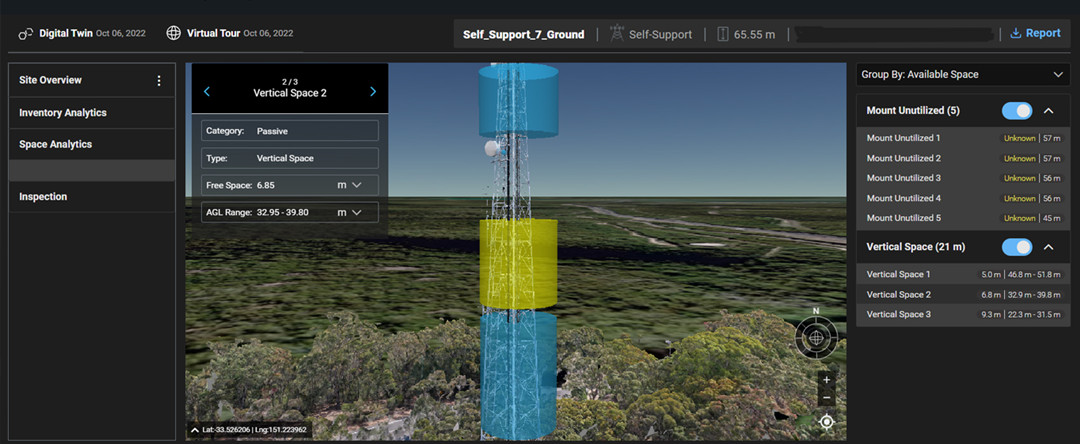This screenshot has height=444, width=1080.
Task: Zoom out on the 3D view
Action: (x=827, y=398)
